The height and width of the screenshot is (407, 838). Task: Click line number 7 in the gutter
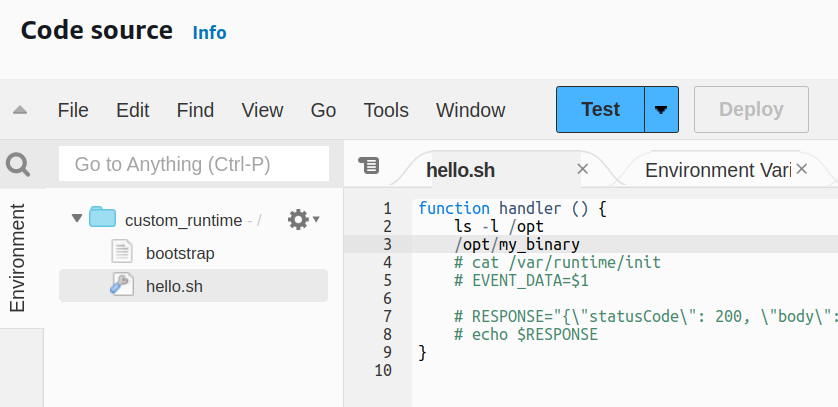(386, 317)
